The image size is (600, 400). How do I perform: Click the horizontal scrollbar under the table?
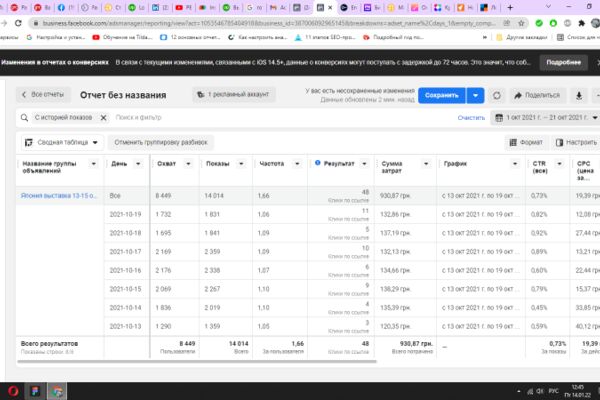(x=197, y=361)
